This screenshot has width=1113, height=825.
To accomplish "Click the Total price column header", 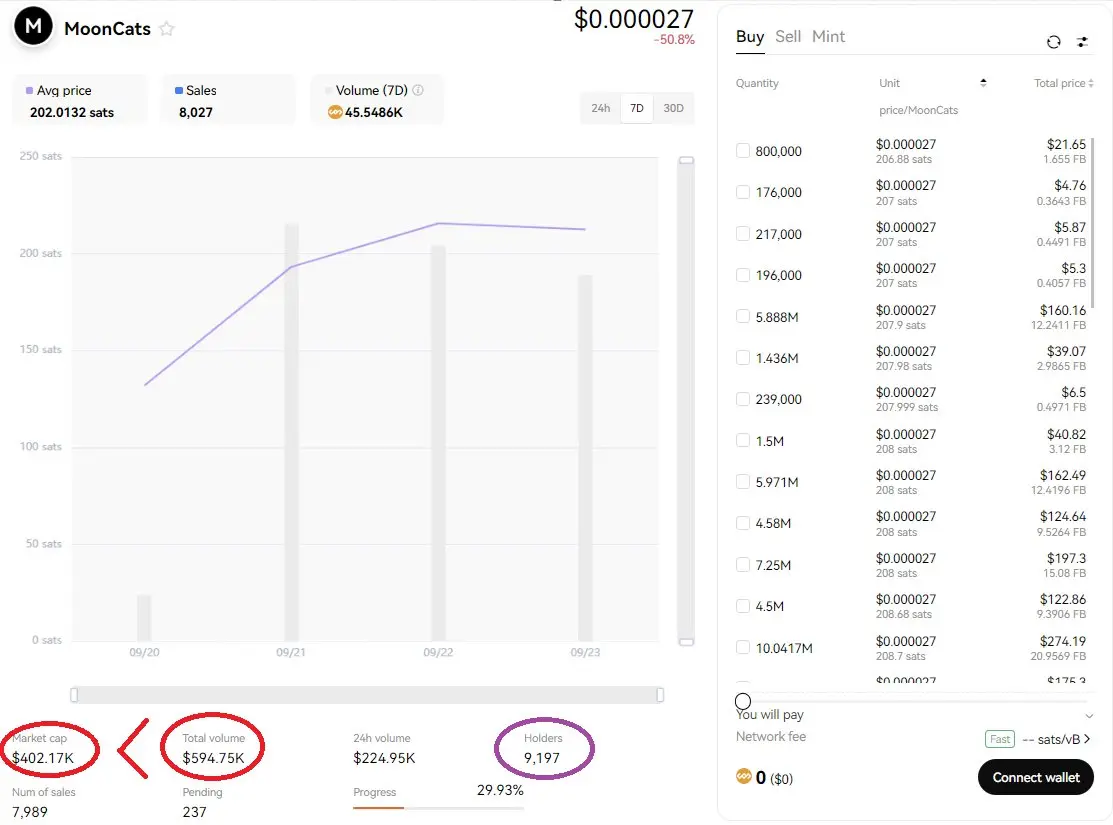I will tap(1059, 83).
